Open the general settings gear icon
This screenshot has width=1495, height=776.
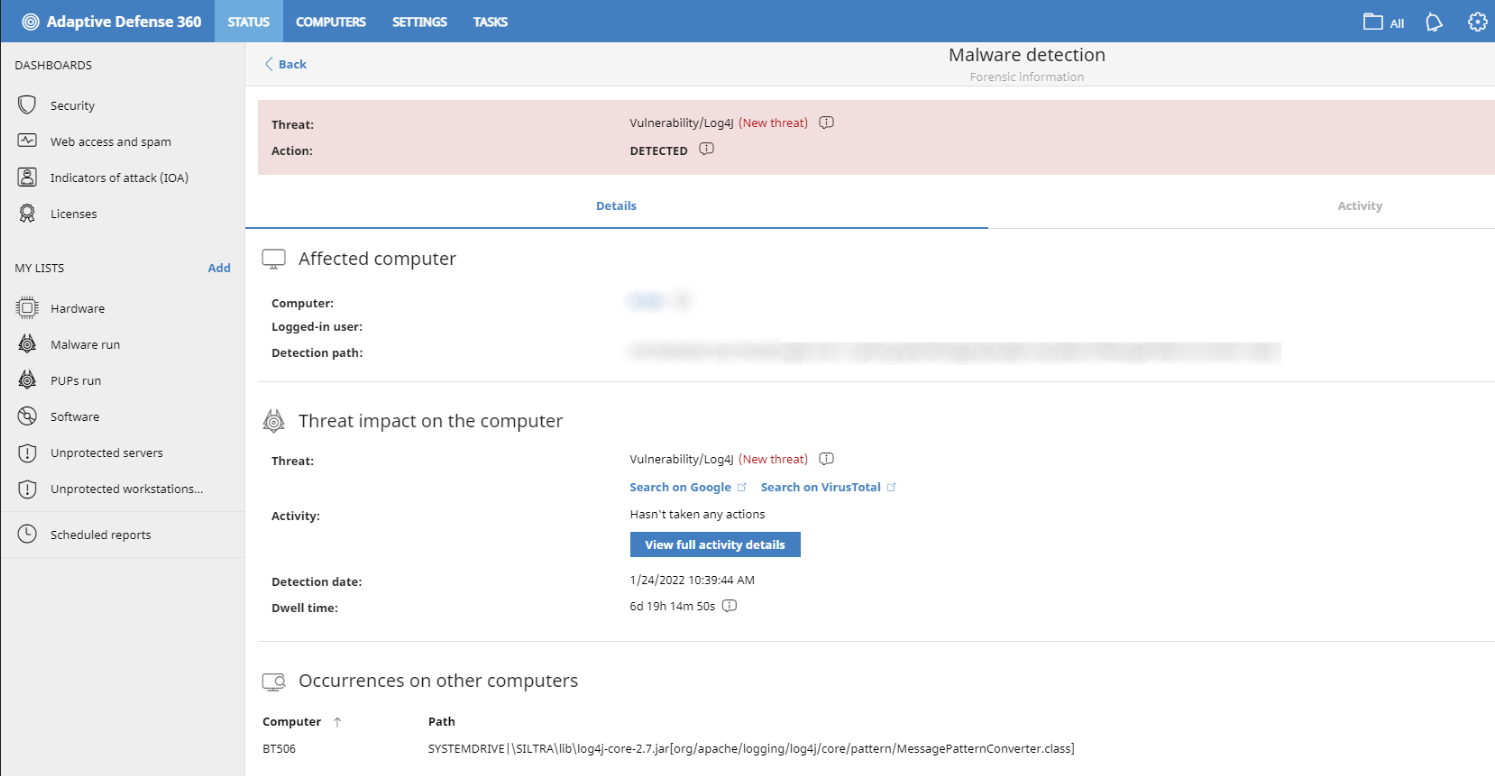tap(1477, 22)
